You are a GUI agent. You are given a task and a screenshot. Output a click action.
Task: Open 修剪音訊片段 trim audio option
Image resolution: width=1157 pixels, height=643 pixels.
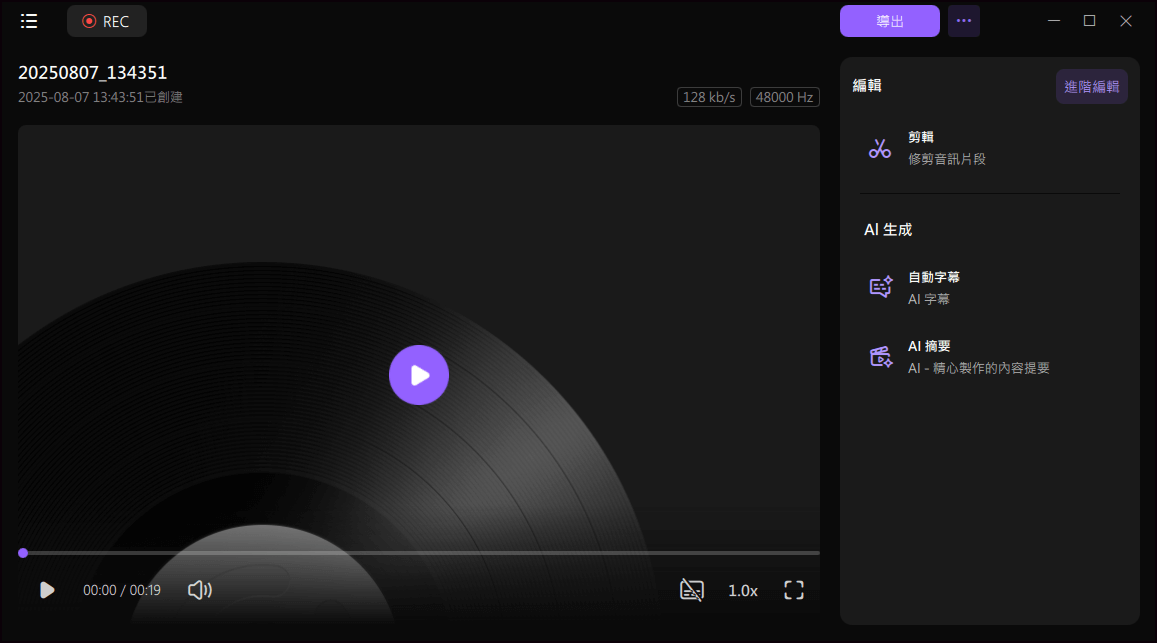pyautogui.click(x=947, y=159)
